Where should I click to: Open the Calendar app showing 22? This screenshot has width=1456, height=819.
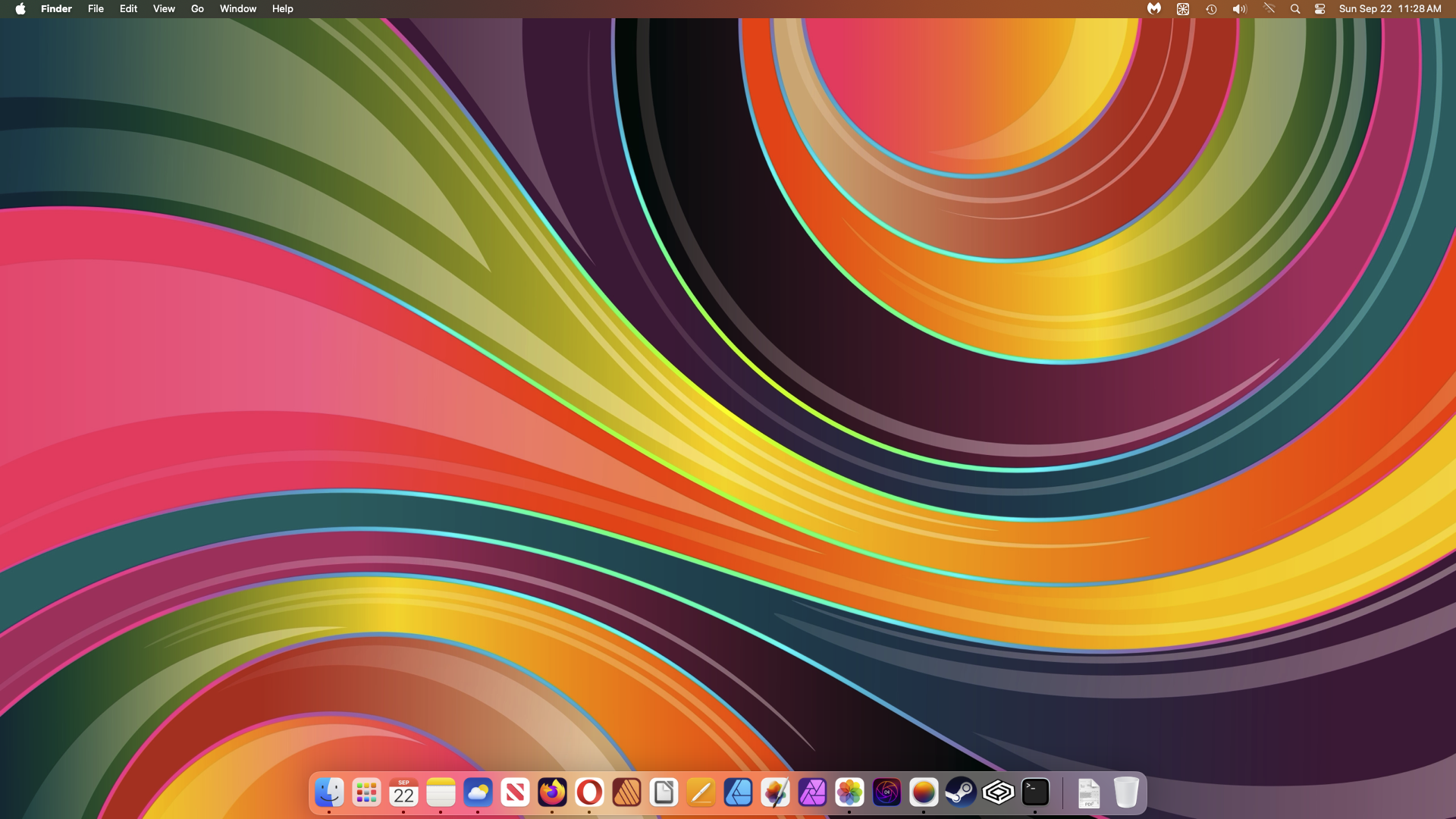403,792
